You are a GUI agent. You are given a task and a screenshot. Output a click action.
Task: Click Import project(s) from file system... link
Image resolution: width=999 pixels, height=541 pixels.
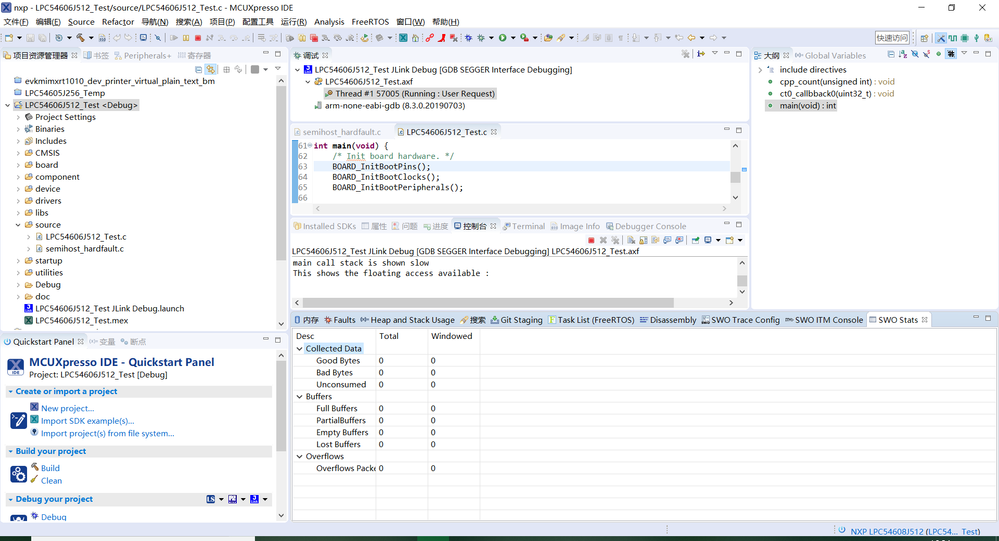click(107, 433)
